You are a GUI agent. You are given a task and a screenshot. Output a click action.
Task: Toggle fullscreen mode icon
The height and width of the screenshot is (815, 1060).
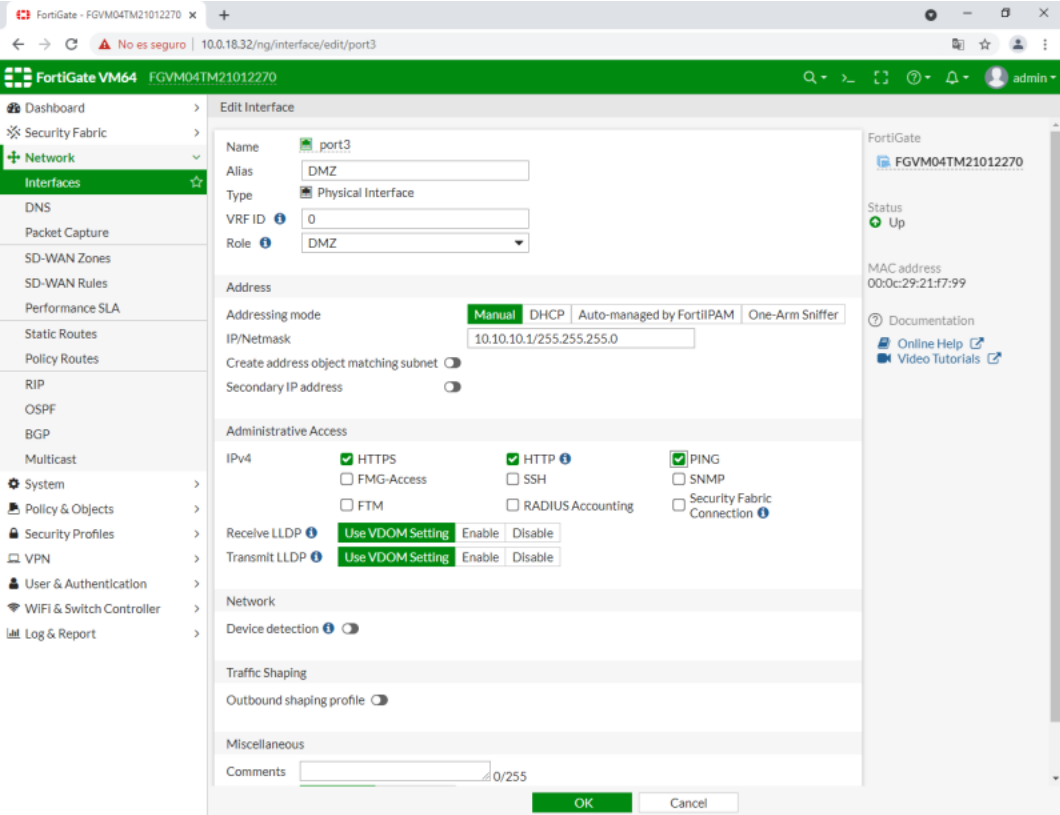click(881, 78)
